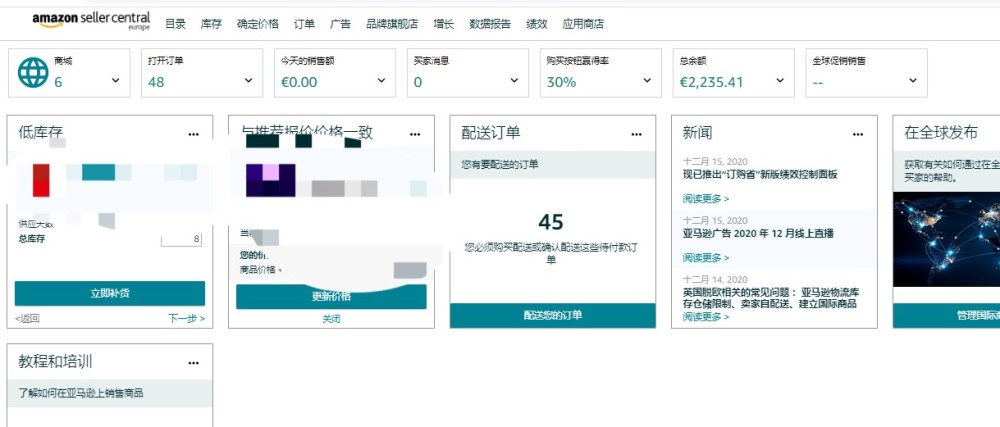Expand the 购买按钮赢得率 dropdown
1000x427 pixels.
(x=647, y=80)
